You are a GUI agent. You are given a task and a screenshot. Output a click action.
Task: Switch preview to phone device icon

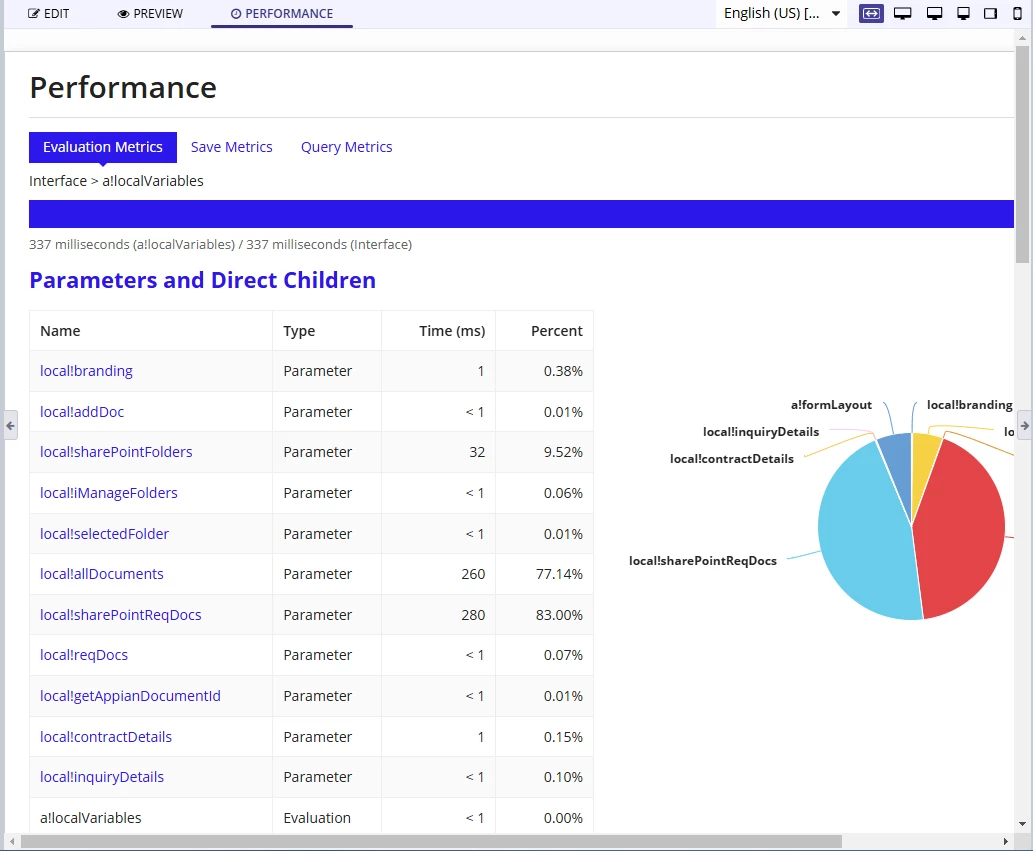[x=1017, y=13]
